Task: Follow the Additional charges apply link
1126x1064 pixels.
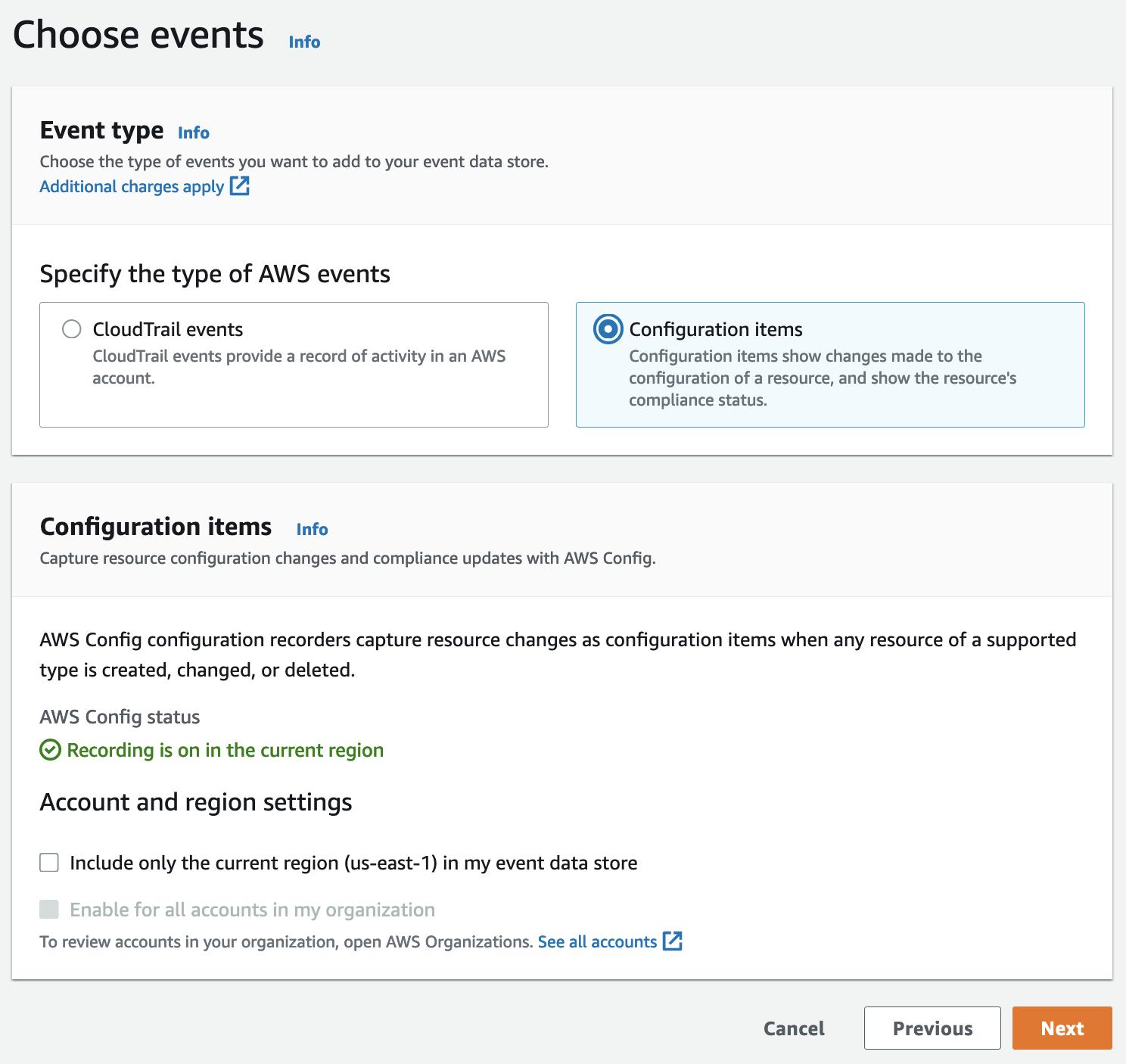Action: point(132,186)
